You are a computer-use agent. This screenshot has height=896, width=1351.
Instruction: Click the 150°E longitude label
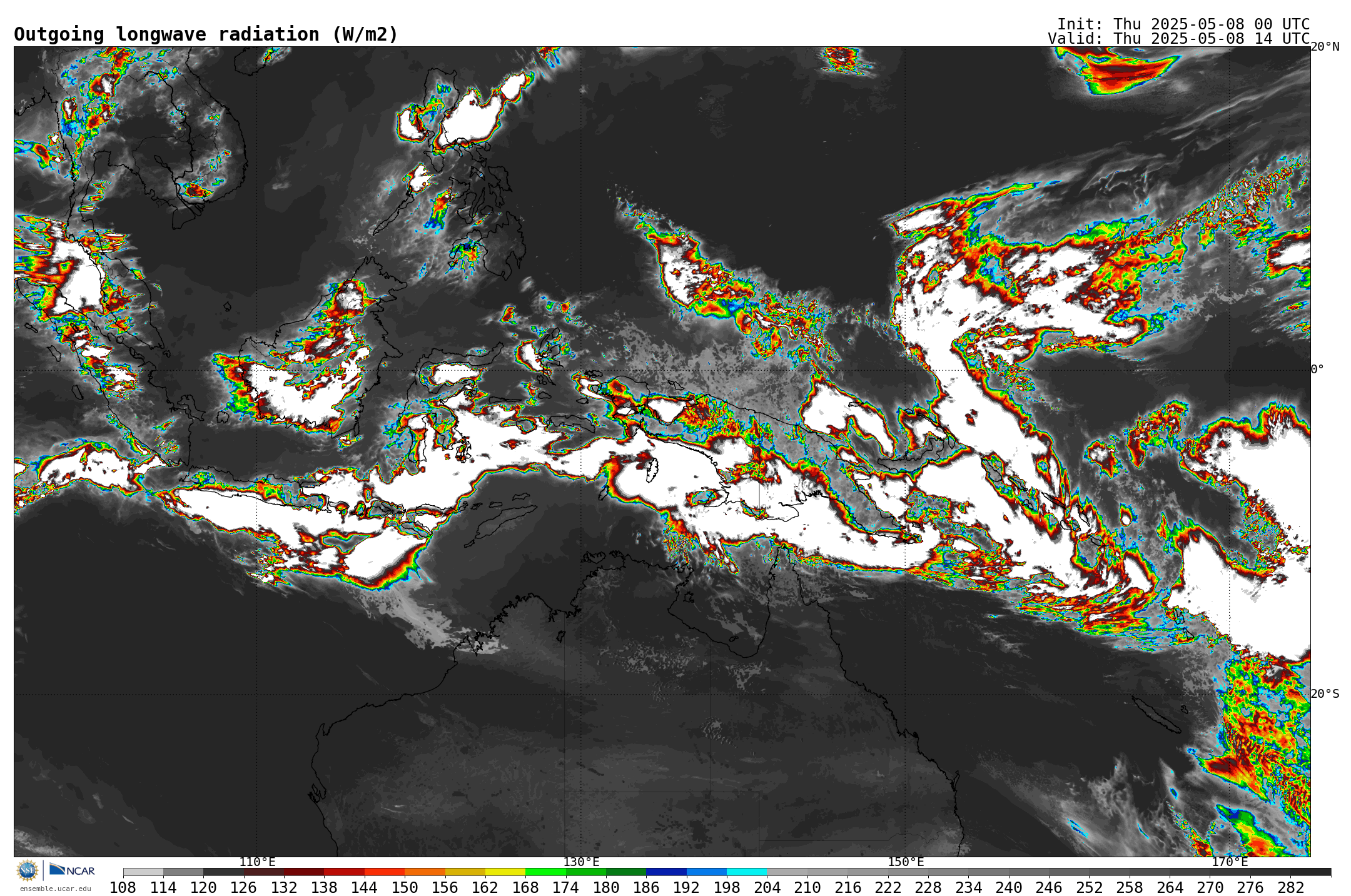pyautogui.click(x=906, y=862)
